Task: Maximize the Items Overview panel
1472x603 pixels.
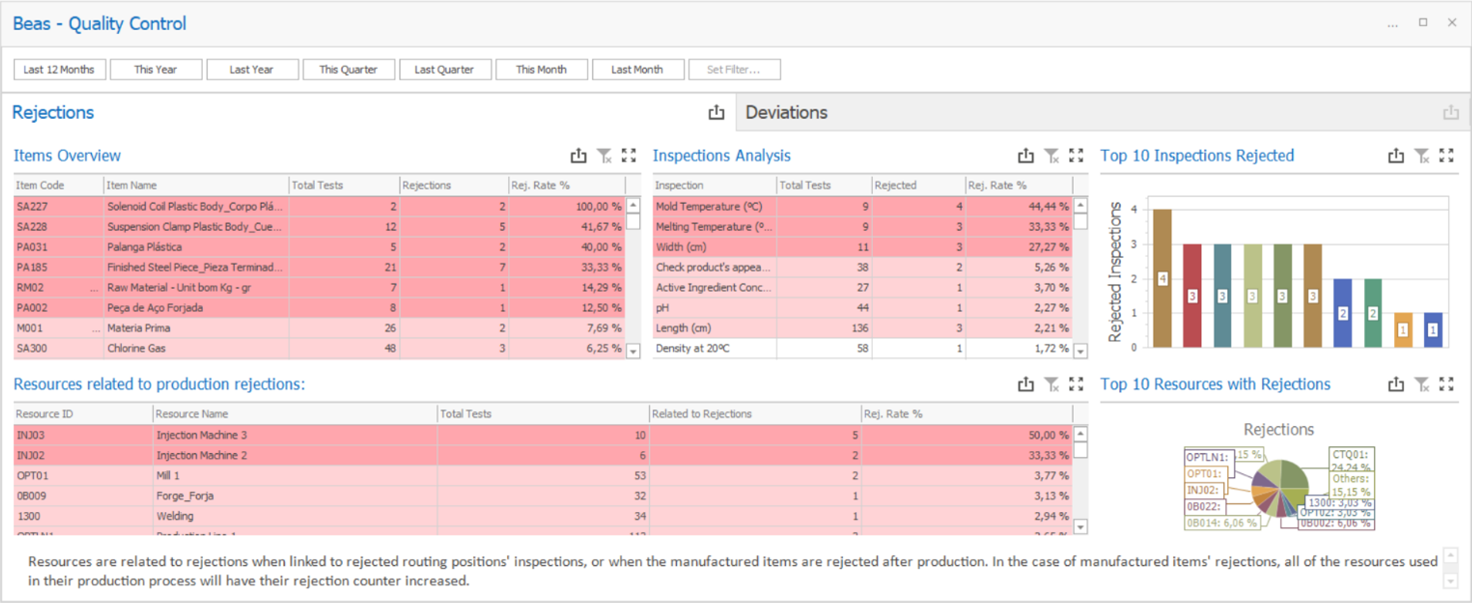Action: [x=628, y=156]
